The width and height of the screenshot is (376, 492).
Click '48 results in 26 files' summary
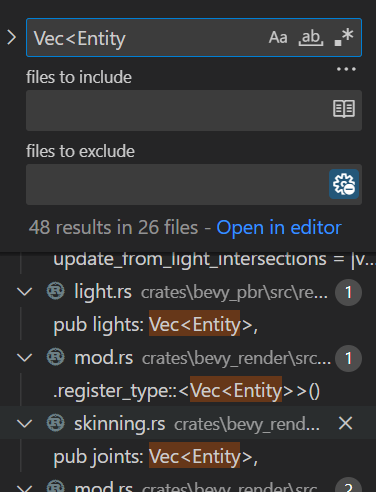(x=114, y=228)
